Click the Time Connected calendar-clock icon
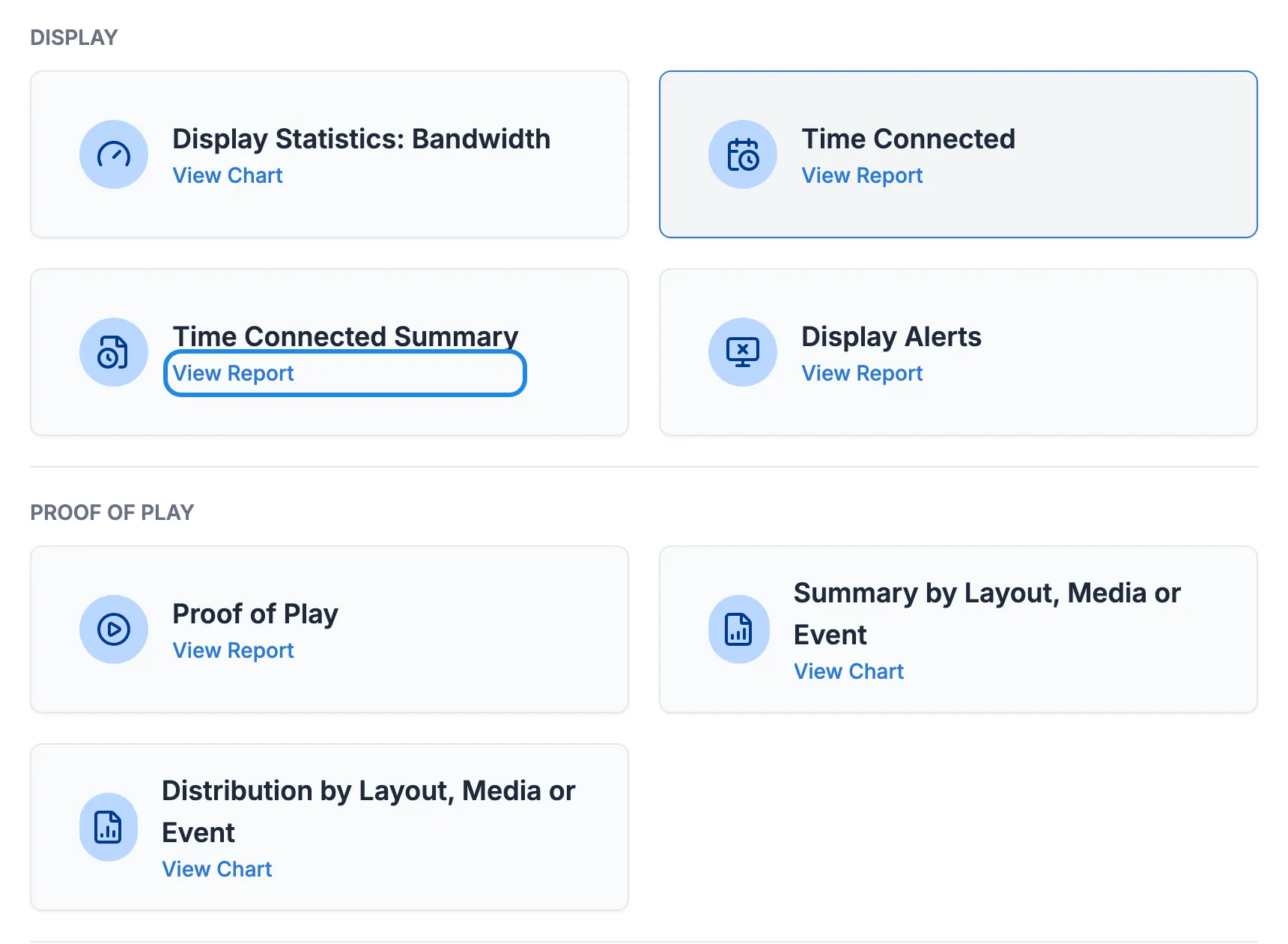This screenshot has height=944, width=1288. [743, 154]
